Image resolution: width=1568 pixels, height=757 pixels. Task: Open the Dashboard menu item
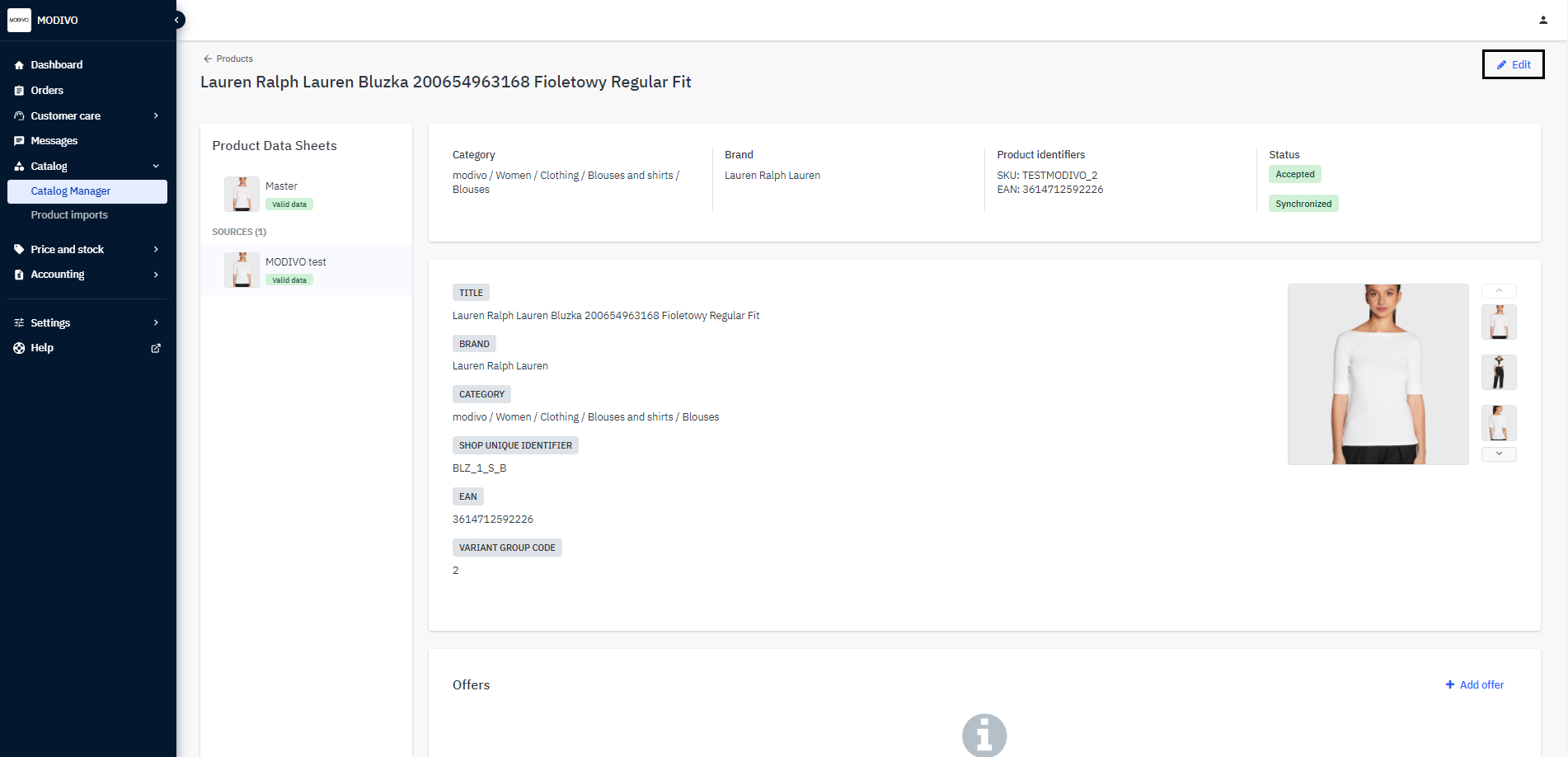pos(87,65)
